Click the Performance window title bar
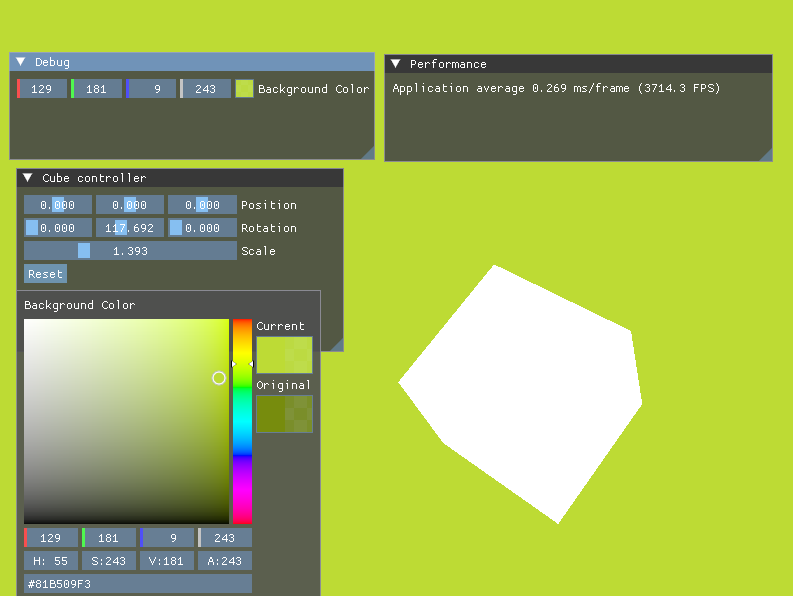This screenshot has width=793, height=596. [578, 64]
